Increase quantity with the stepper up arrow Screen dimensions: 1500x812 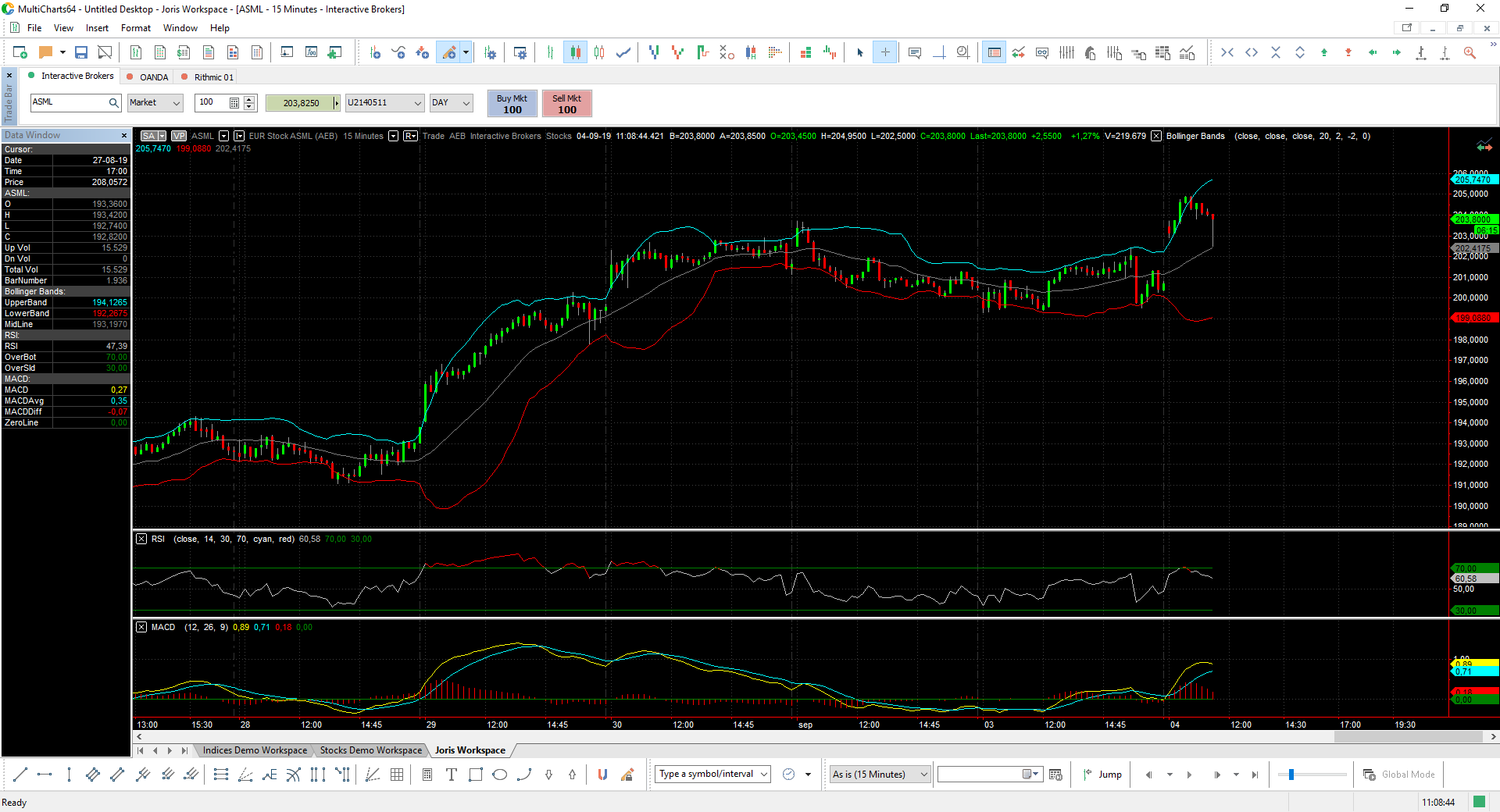249,99
